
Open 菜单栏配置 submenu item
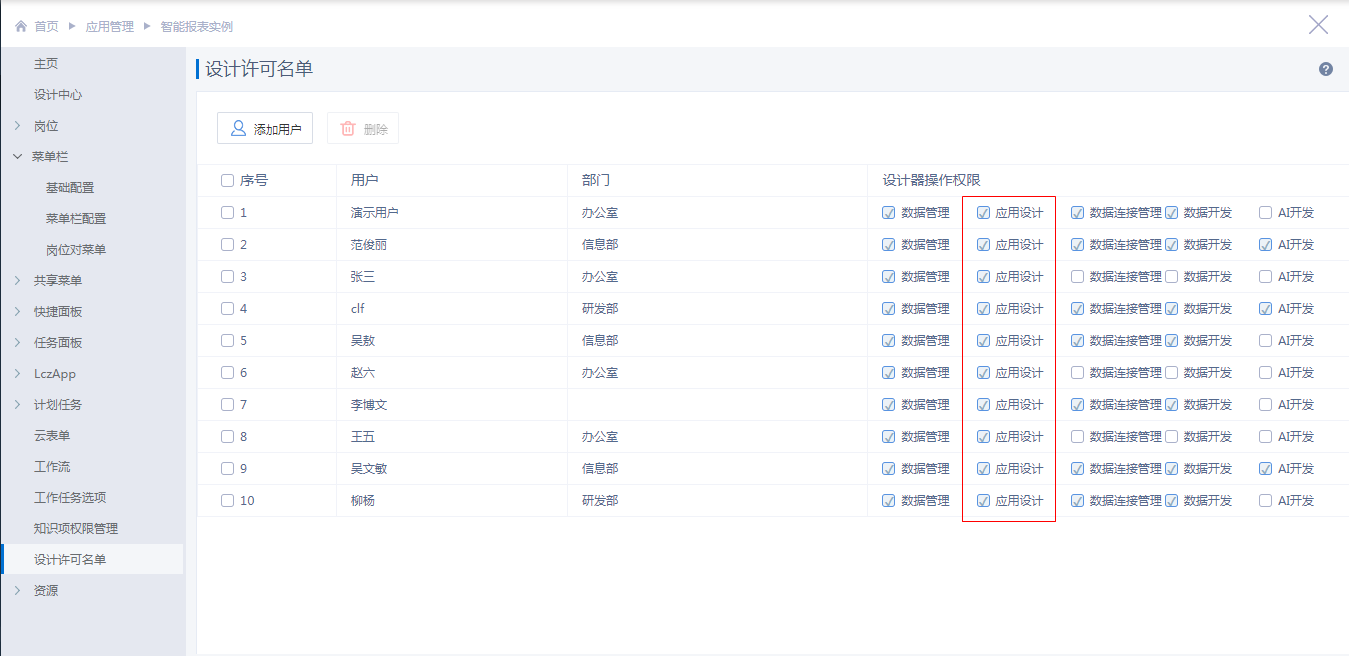pos(76,219)
